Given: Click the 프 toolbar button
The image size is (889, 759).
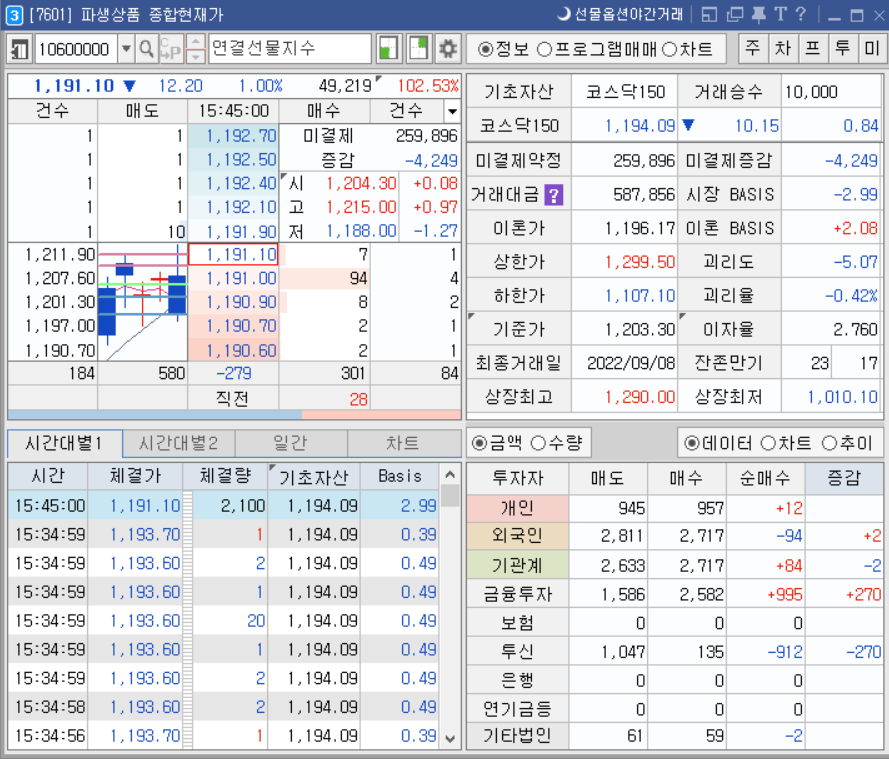Looking at the screenshot, I should [812, 48].
